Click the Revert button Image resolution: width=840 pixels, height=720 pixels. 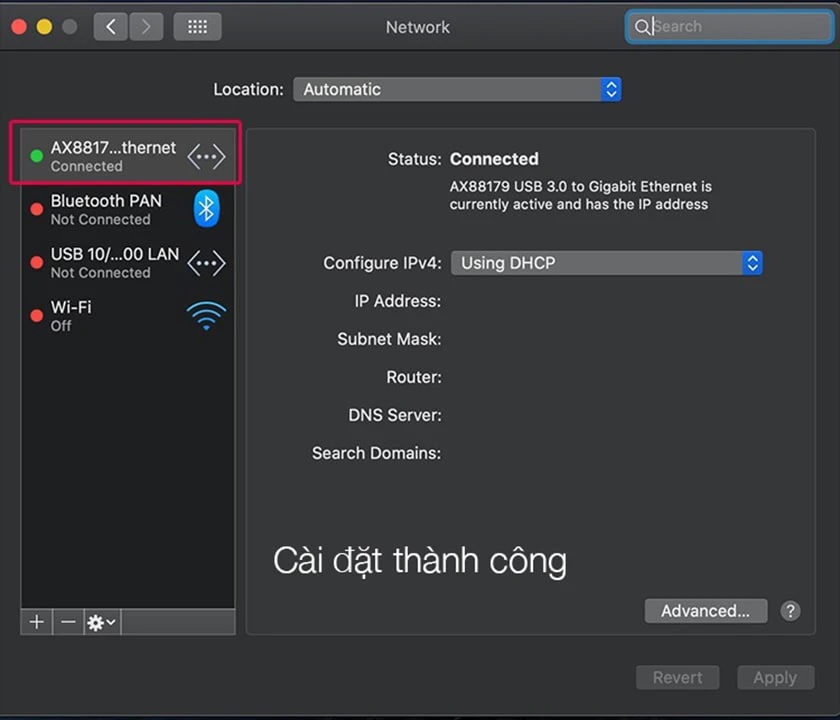677,677
